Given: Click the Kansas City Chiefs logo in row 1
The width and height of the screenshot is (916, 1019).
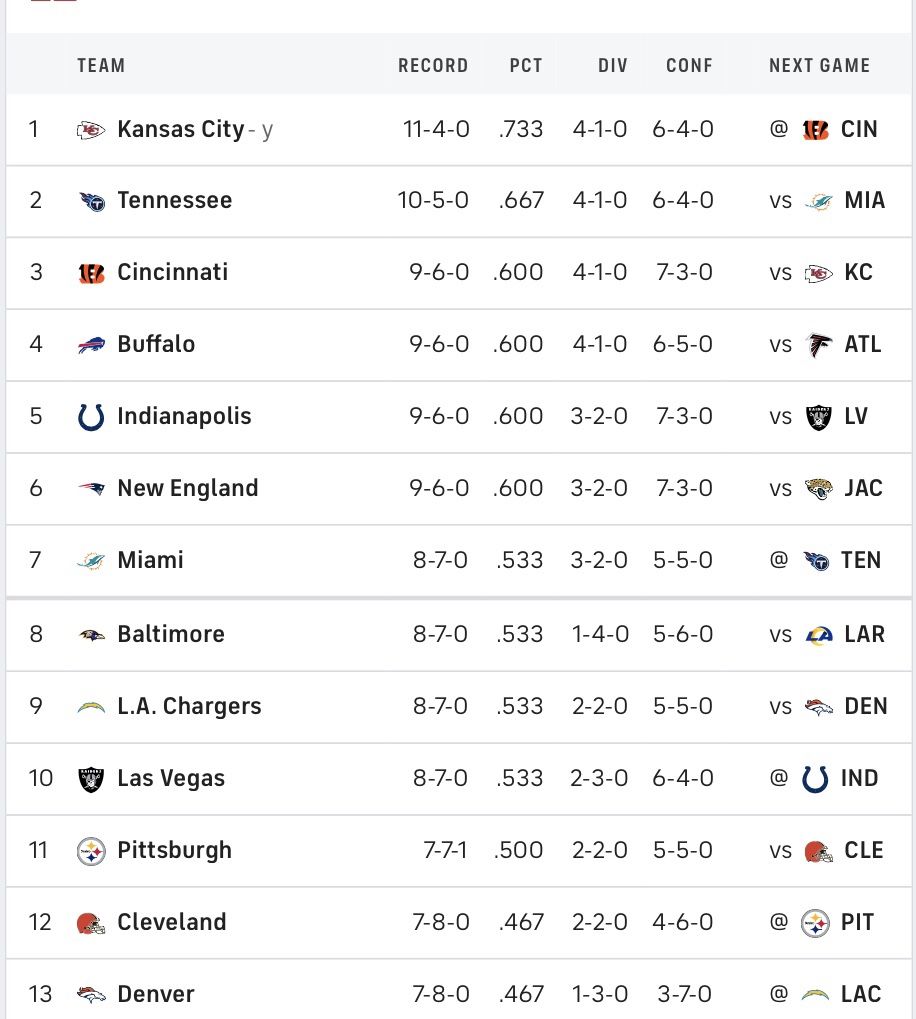Looking at the screenshot, I should coord(91,130).
